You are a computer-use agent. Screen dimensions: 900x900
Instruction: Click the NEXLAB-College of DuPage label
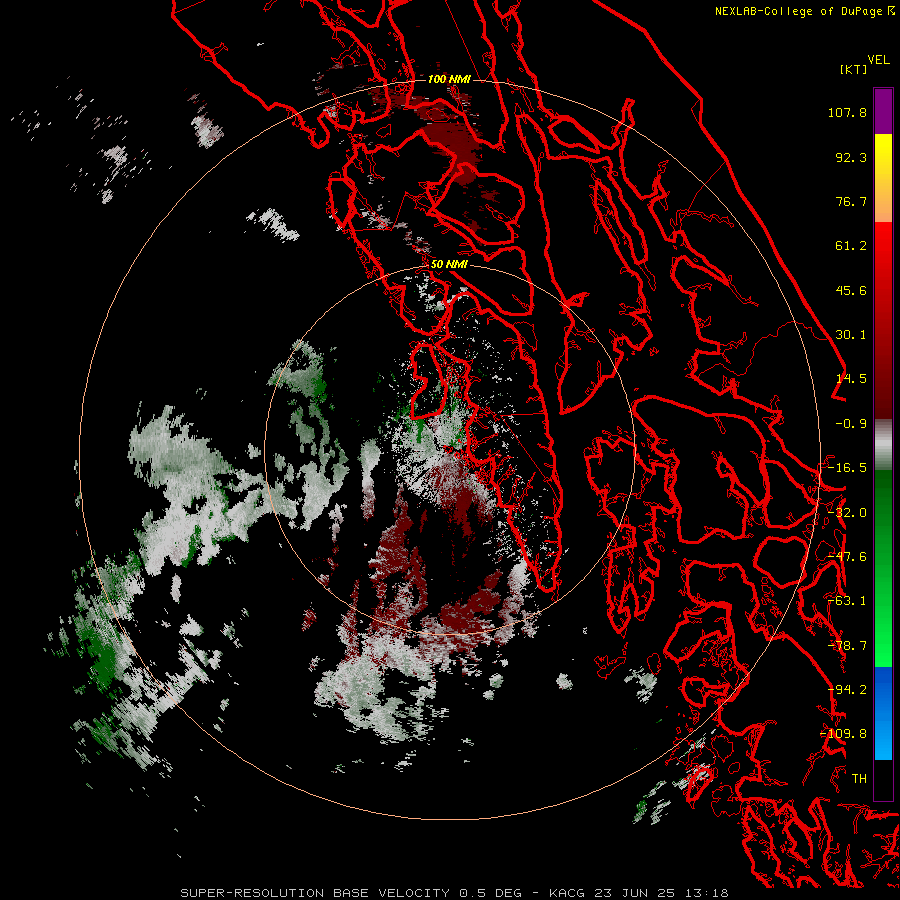(804, 11)
